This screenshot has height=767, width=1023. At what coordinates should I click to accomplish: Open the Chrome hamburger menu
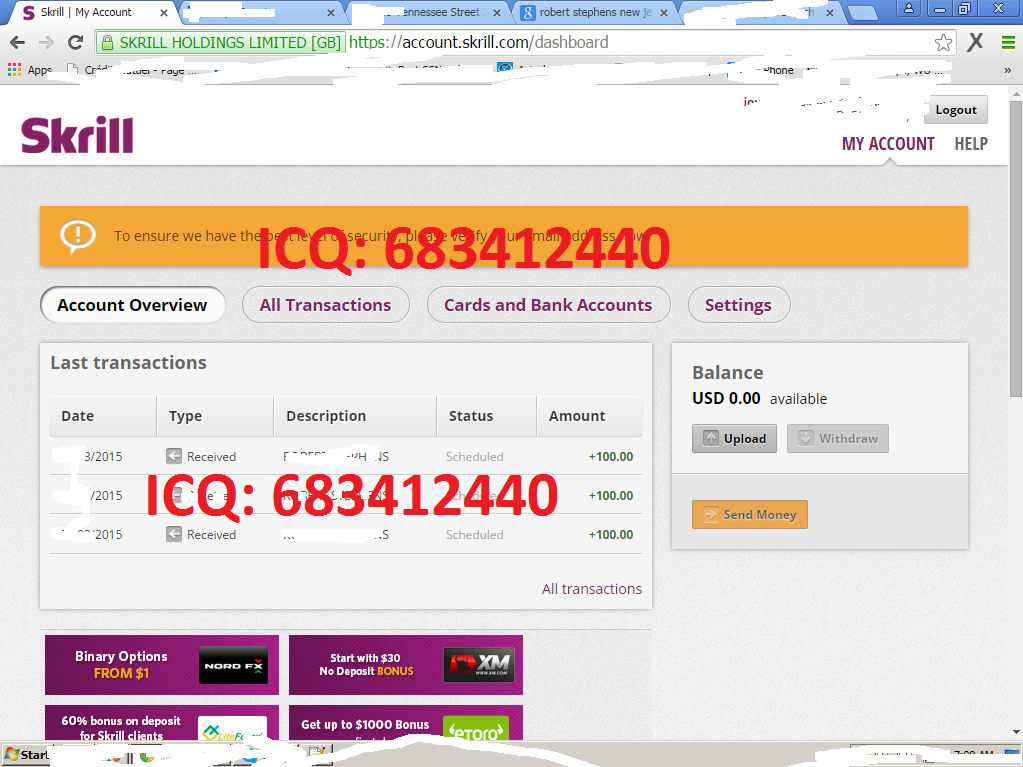(1007, 43)
